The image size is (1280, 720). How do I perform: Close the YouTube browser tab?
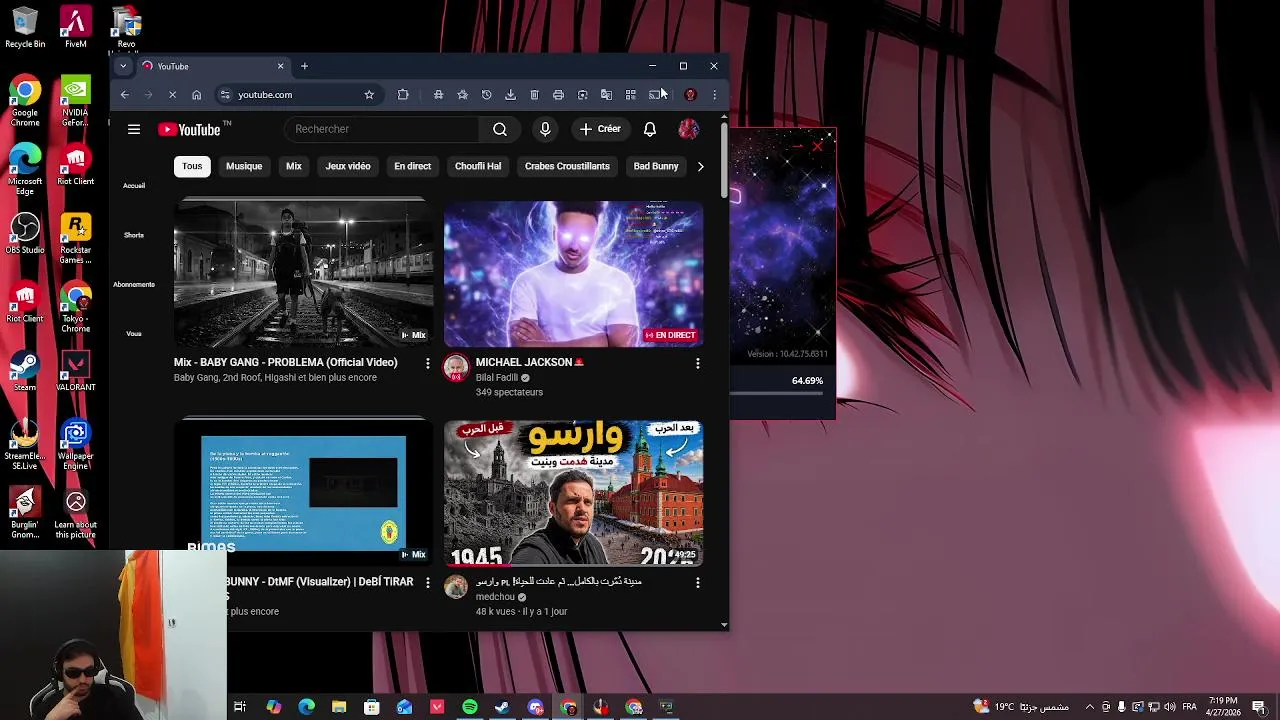[280, 66]
